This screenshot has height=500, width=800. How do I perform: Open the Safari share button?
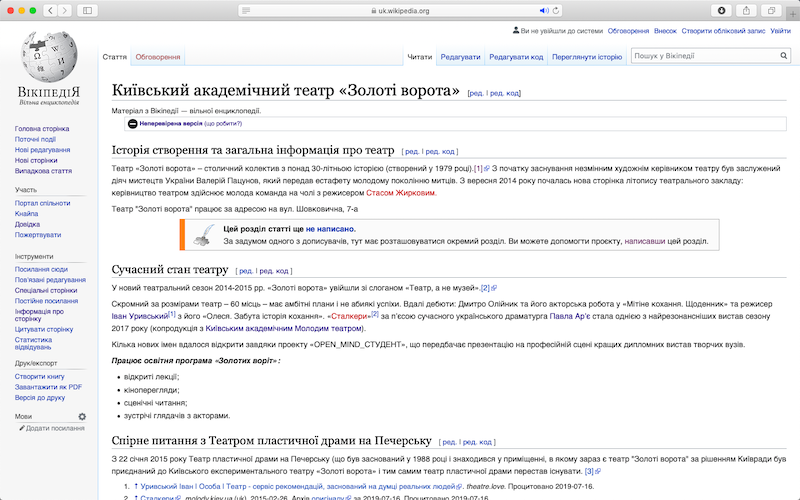coord(746,10)
